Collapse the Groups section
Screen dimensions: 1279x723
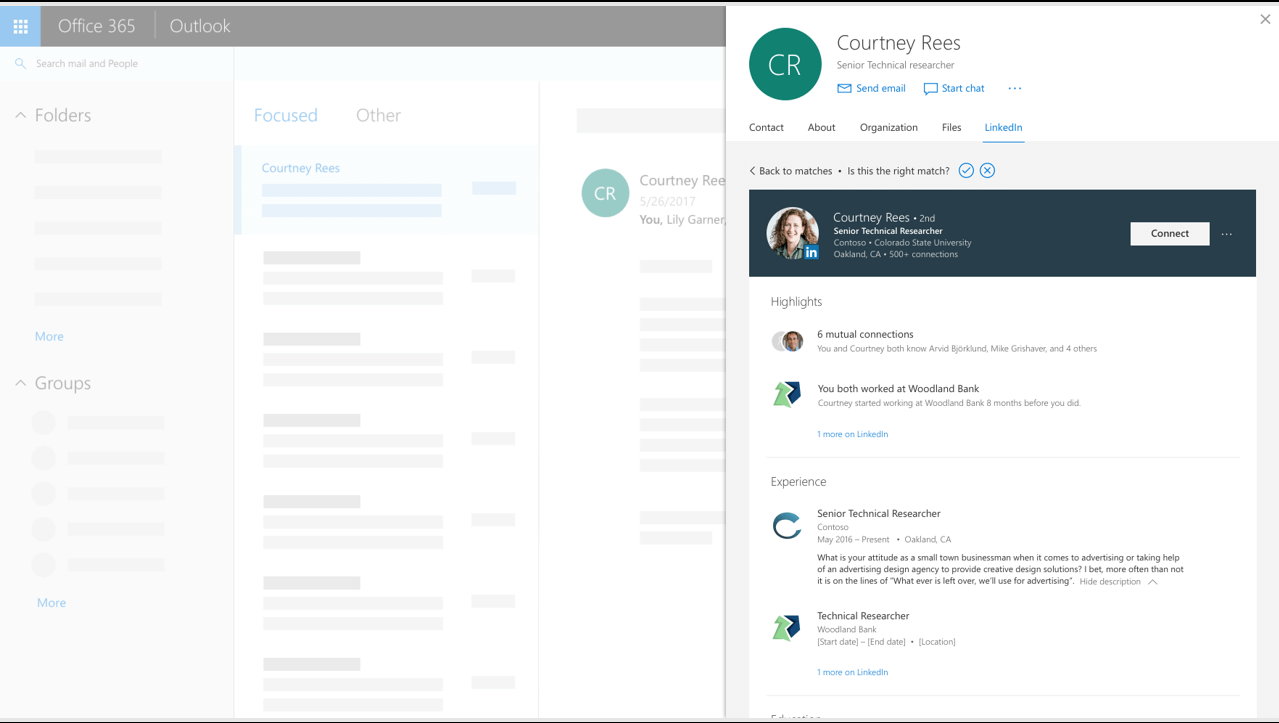(20, 383)
